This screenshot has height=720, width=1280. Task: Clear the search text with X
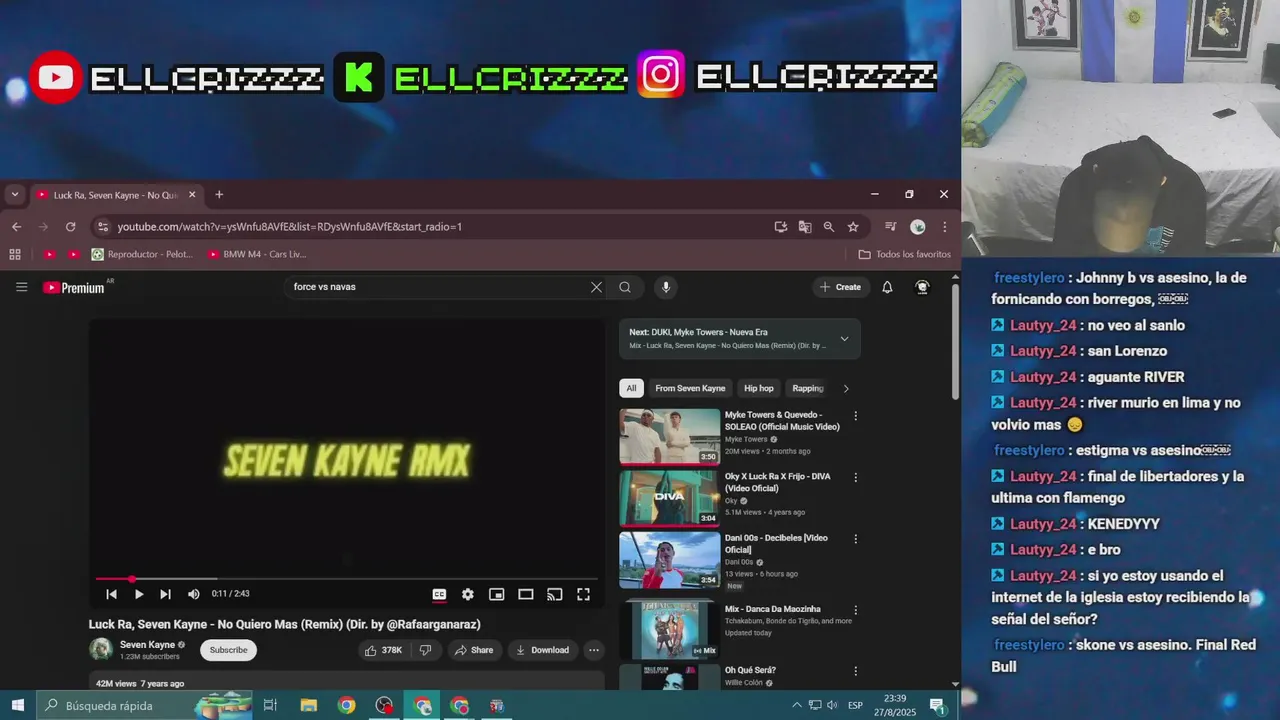[x=596, y=287]
